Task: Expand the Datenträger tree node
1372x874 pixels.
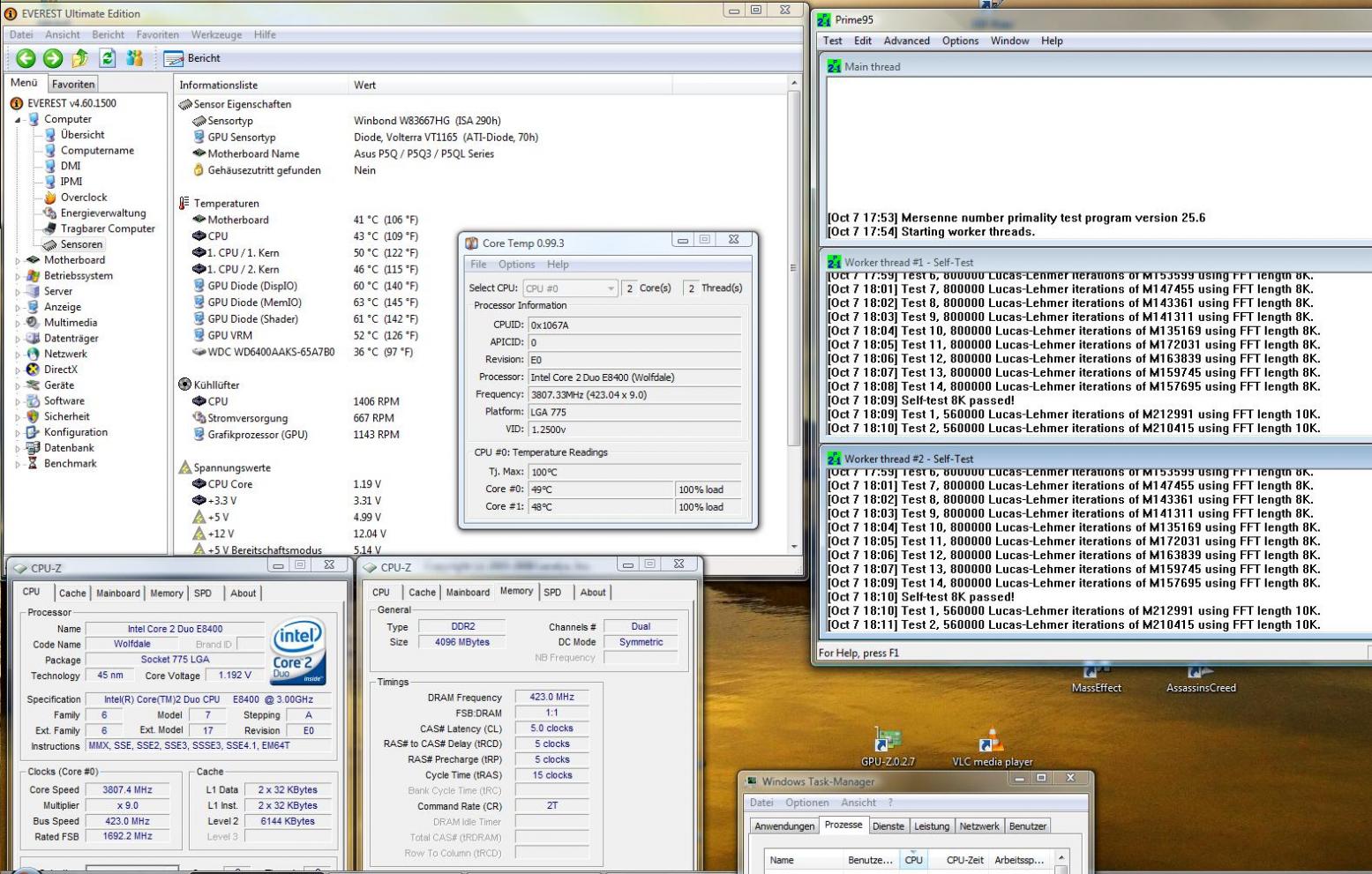Action: 18,339
